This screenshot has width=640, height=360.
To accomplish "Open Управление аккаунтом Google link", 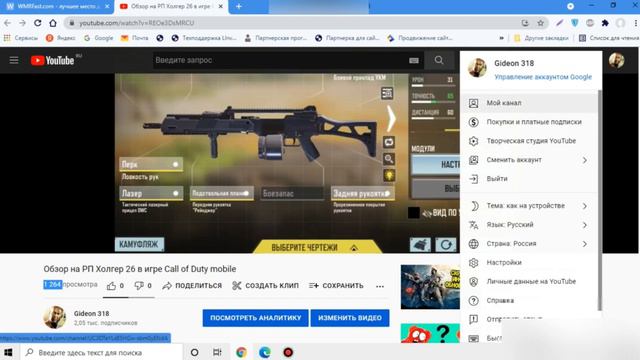I will tap(543, 77).
